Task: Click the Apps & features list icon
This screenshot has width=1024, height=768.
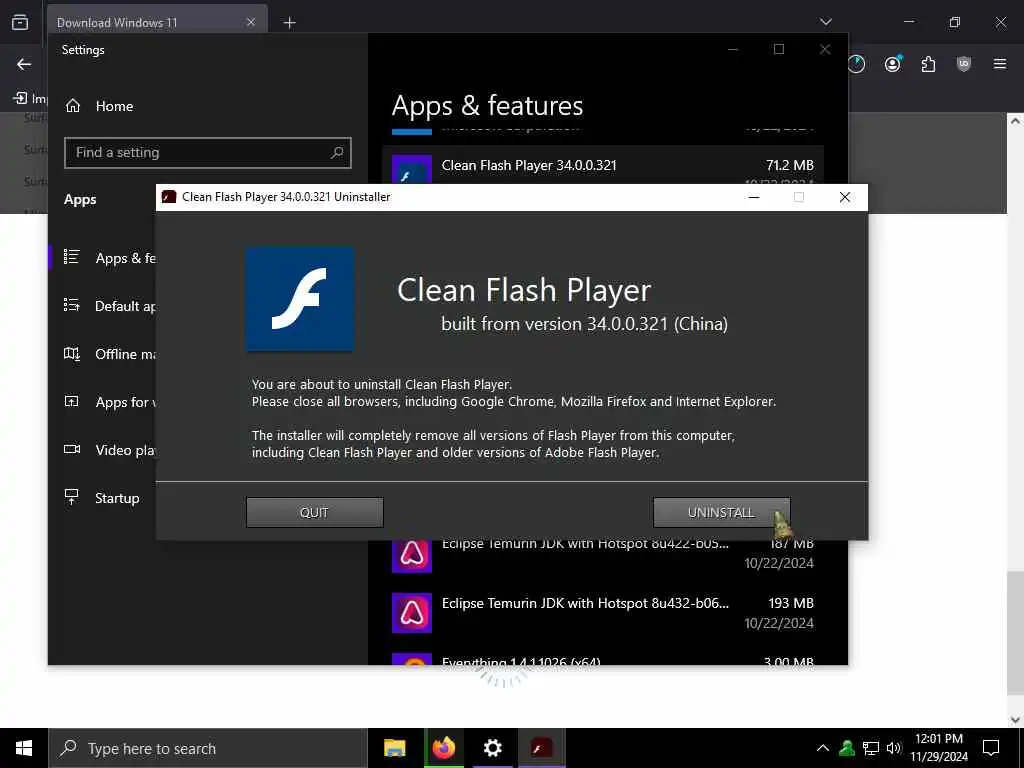Action: [72, 257]
